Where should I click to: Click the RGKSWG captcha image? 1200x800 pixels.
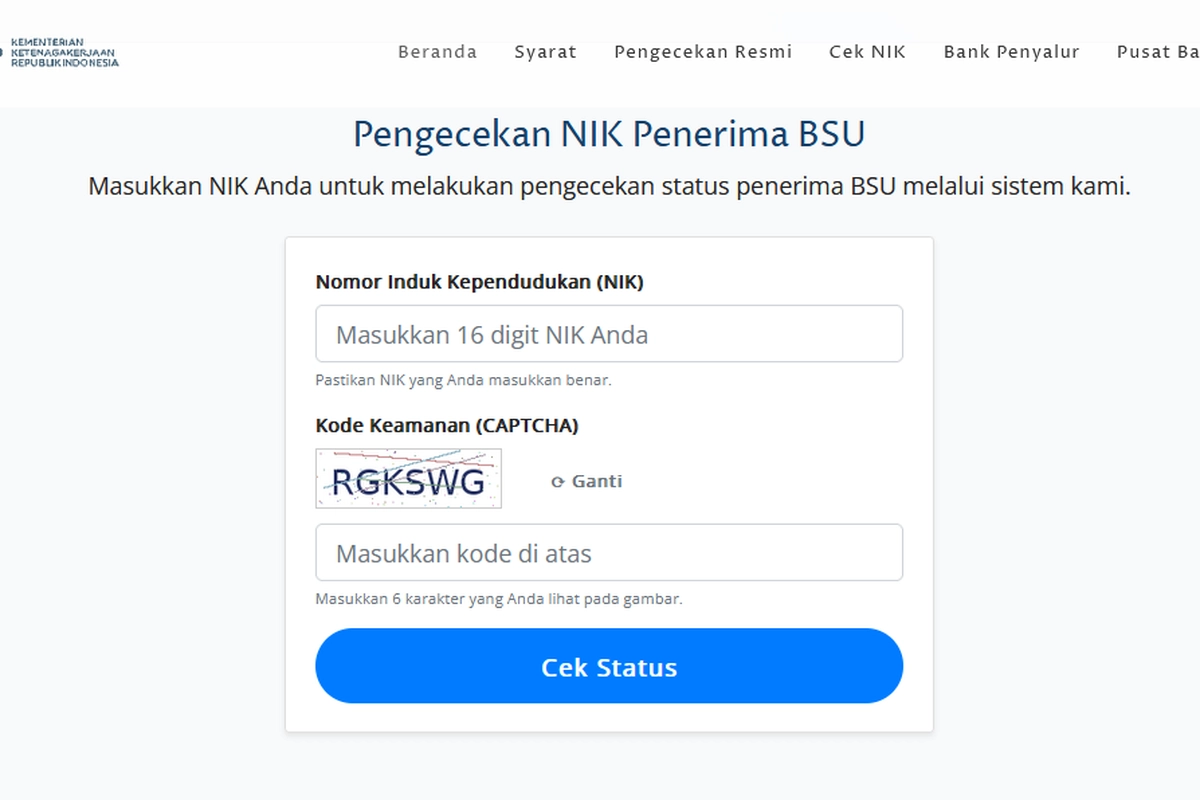point(408,479)
